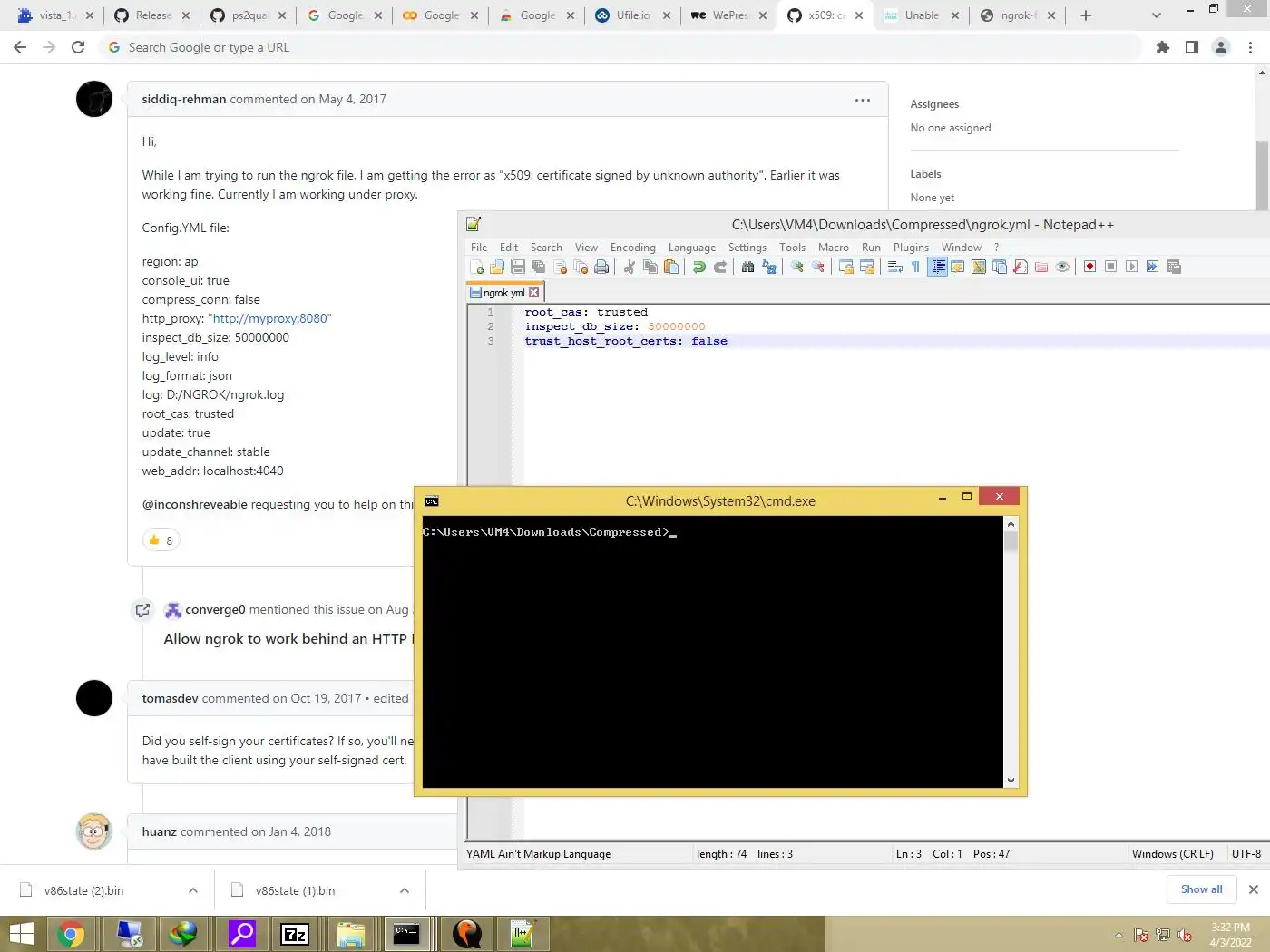This screenshot has width=1270, height=952.
Task: Click the thumbs-up 8 reaction button
Action: click(161, 540)
